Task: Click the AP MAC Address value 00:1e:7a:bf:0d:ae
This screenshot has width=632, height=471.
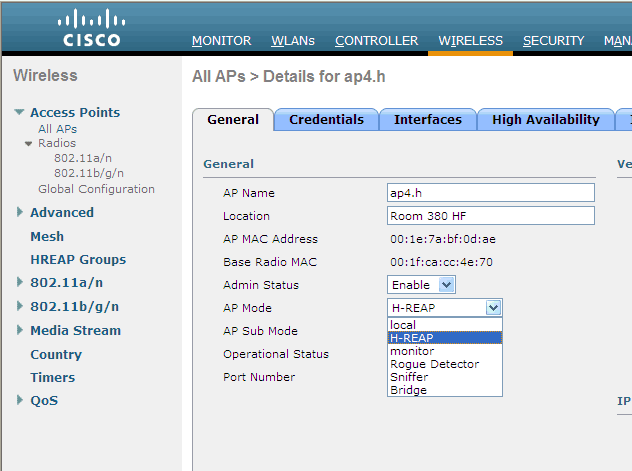Action: pos(443,239)
